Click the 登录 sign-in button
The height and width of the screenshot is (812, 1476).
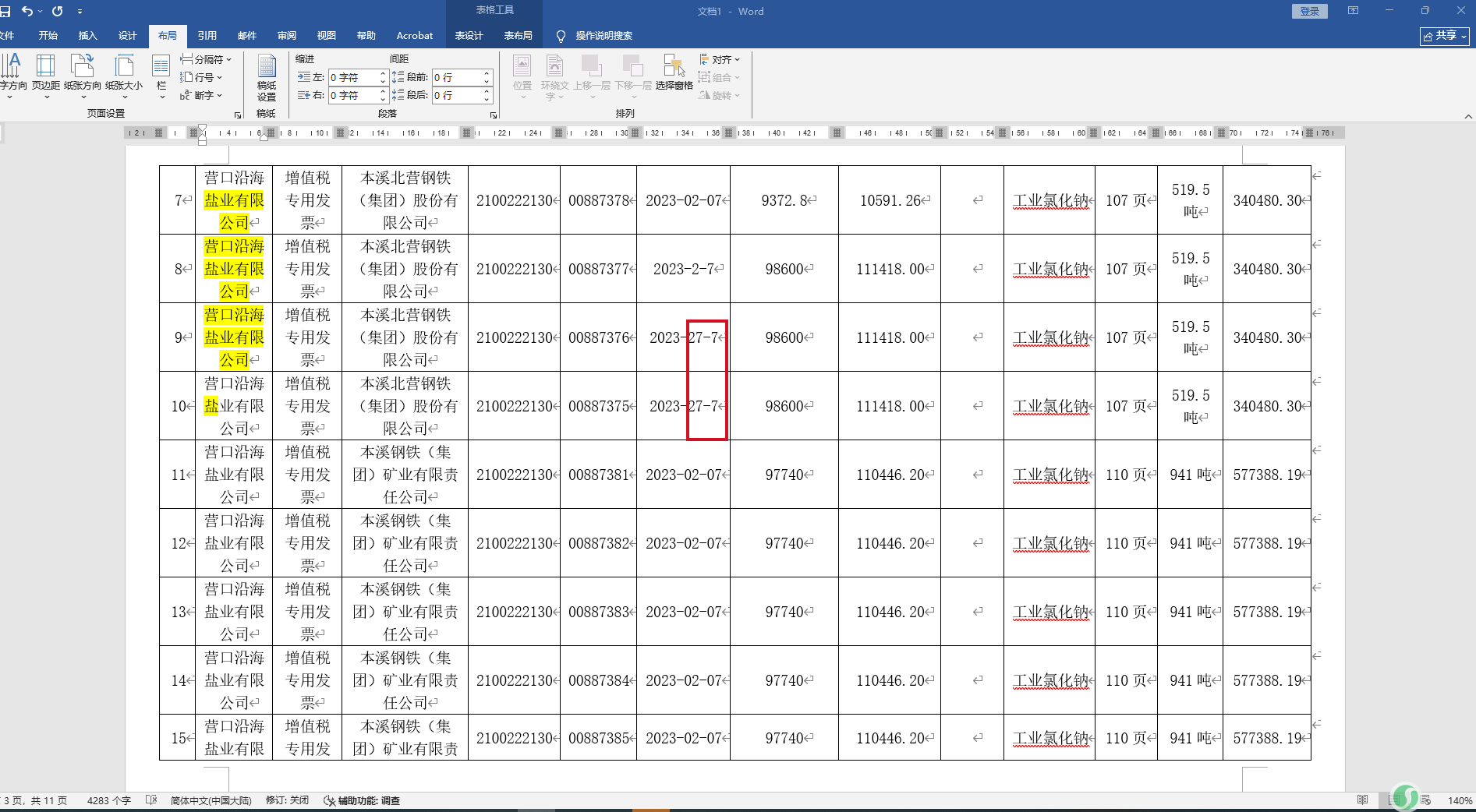tap(1310, 11)
